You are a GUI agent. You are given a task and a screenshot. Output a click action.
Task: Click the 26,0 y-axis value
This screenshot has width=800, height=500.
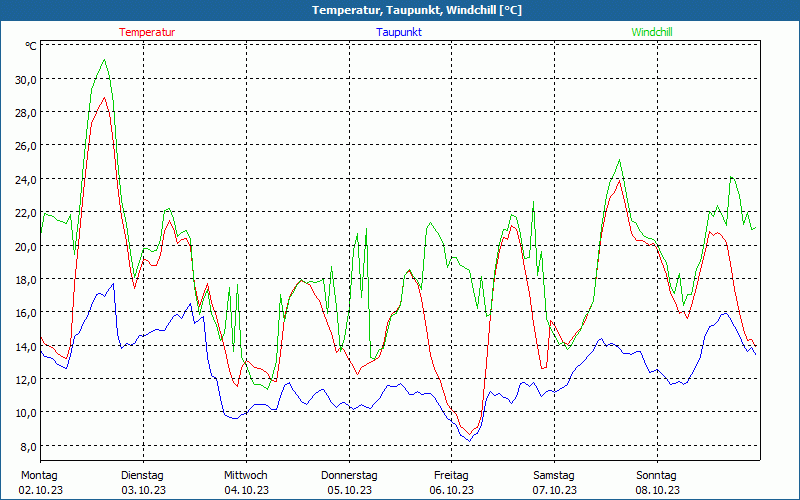pyautogui.click(x=25, y=146)
